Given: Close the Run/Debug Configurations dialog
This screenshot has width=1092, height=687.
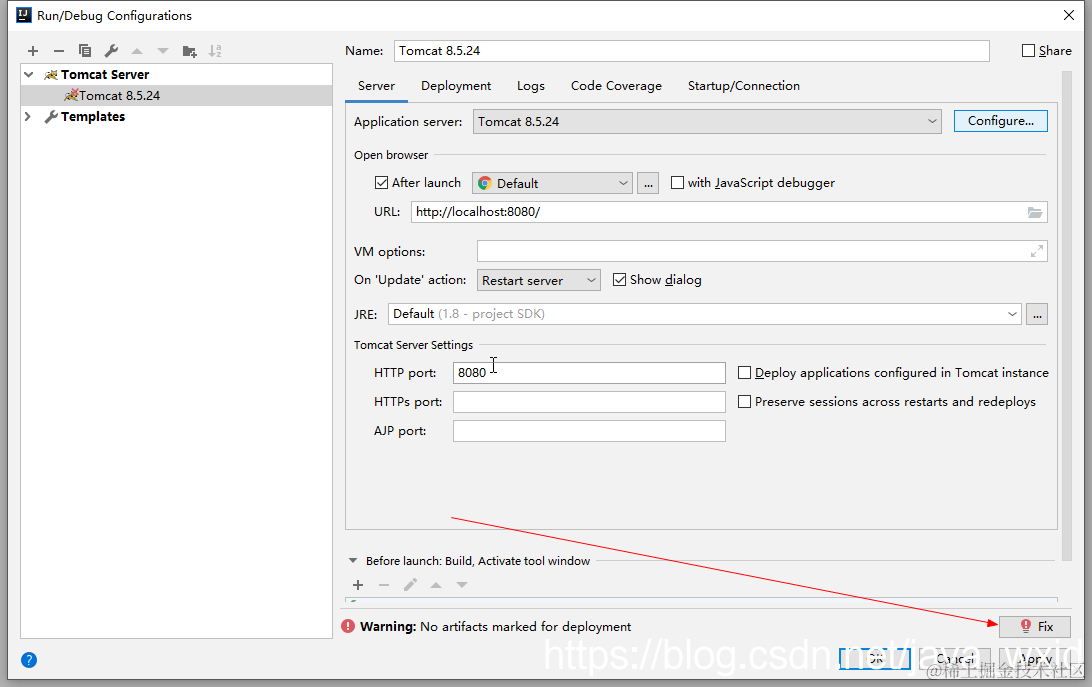Looking at the screenshot, I should pyautogui.click(x=1069, y=15).
